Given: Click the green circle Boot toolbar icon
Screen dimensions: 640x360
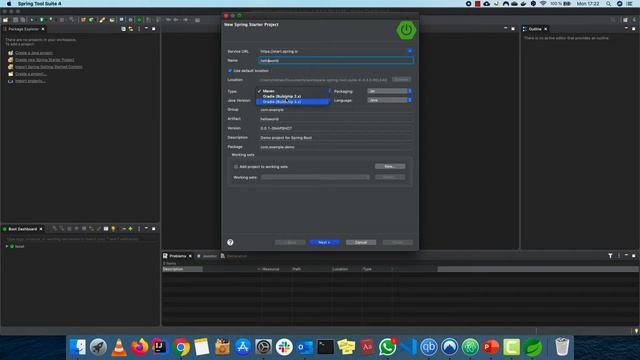Looking at the screenshot, I should (x=139, y=20).
